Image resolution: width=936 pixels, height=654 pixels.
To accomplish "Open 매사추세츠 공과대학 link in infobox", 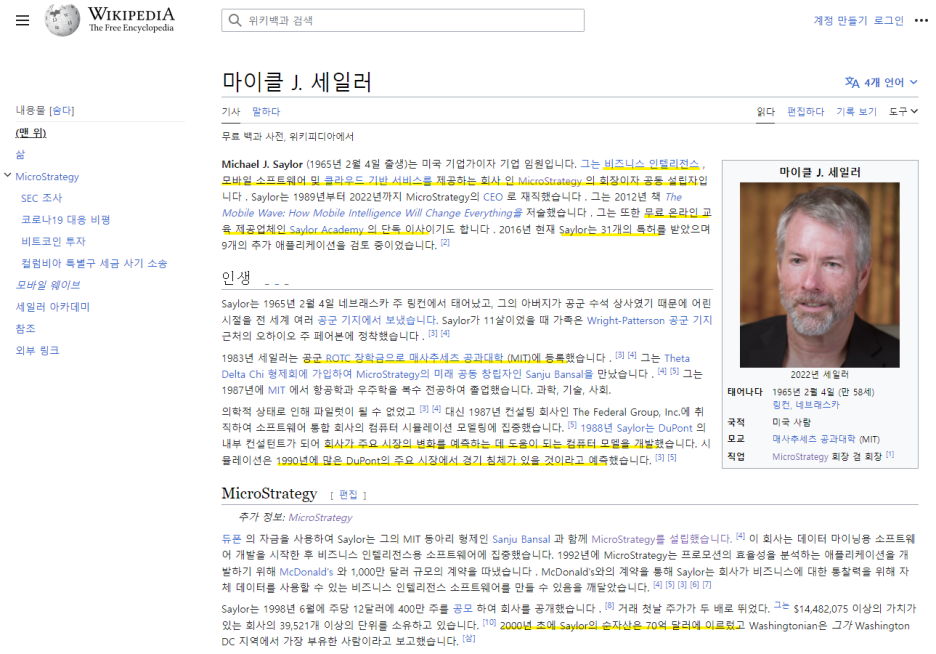I will [x=814, y=439].
